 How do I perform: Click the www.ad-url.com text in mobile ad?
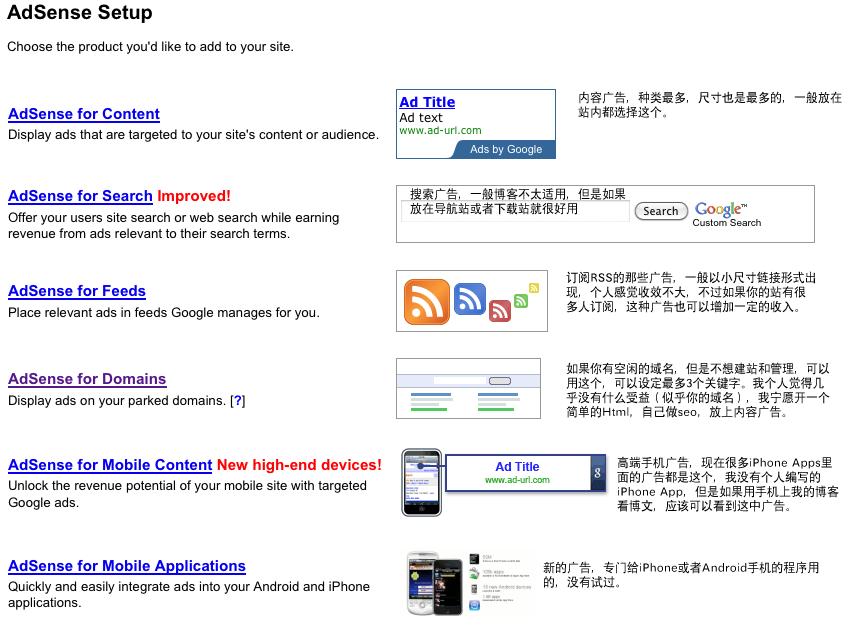click(517, 480)
